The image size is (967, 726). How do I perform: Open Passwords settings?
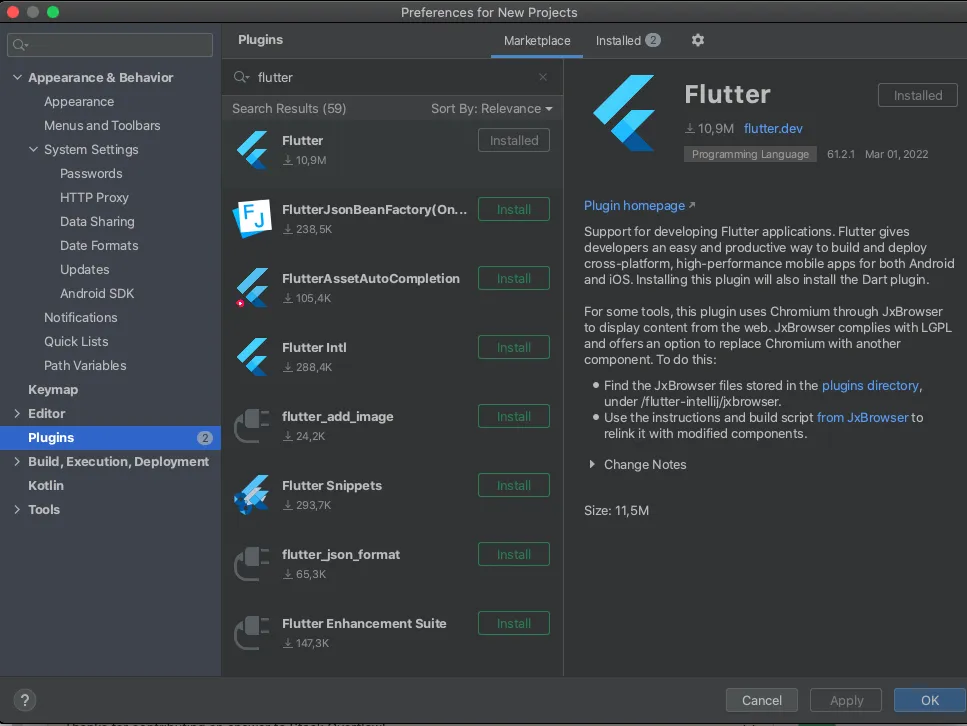pyautogui.click(x=91, y=173)
